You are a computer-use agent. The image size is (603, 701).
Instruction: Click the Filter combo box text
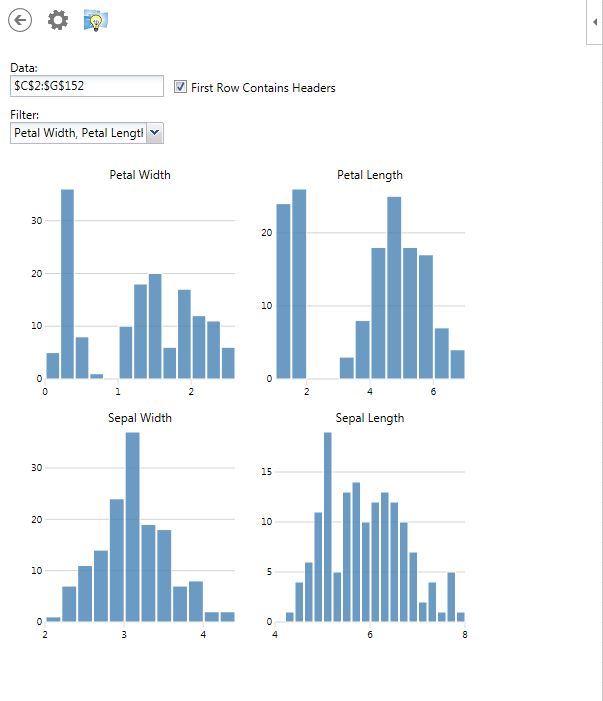point(78,133)
